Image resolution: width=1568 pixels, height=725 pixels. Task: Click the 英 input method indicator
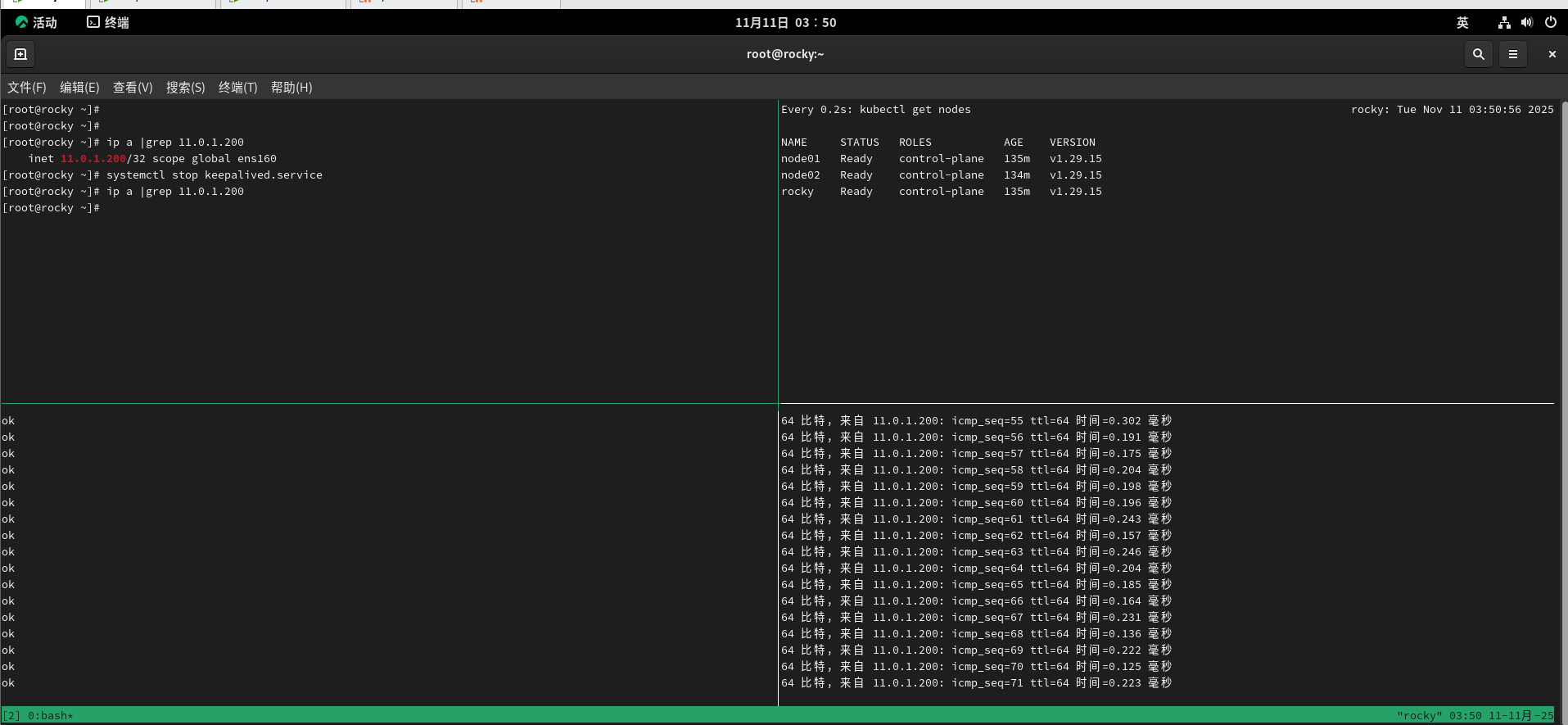tap(1462, 22)
